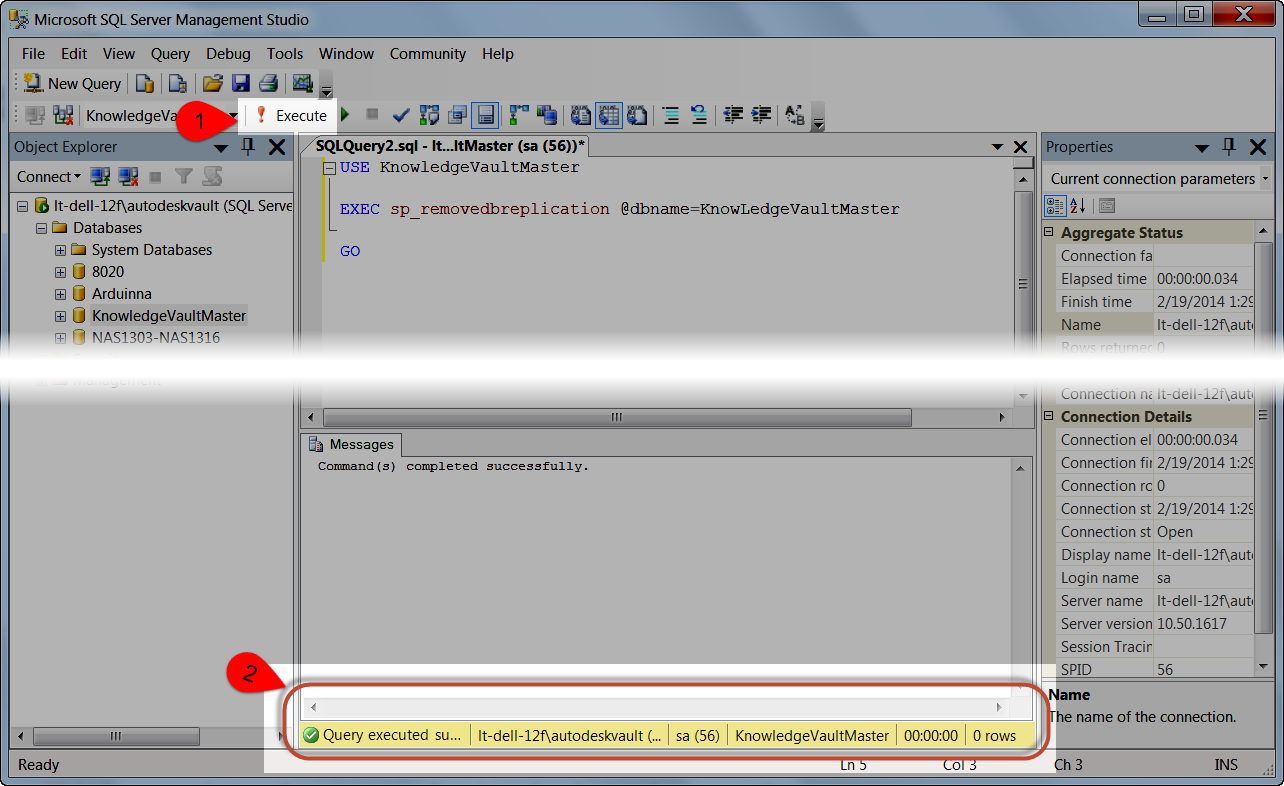Collapse the USE statement outline box
Image resolution: width=1284 pixels, height=786 pixels.
(329, 168)
